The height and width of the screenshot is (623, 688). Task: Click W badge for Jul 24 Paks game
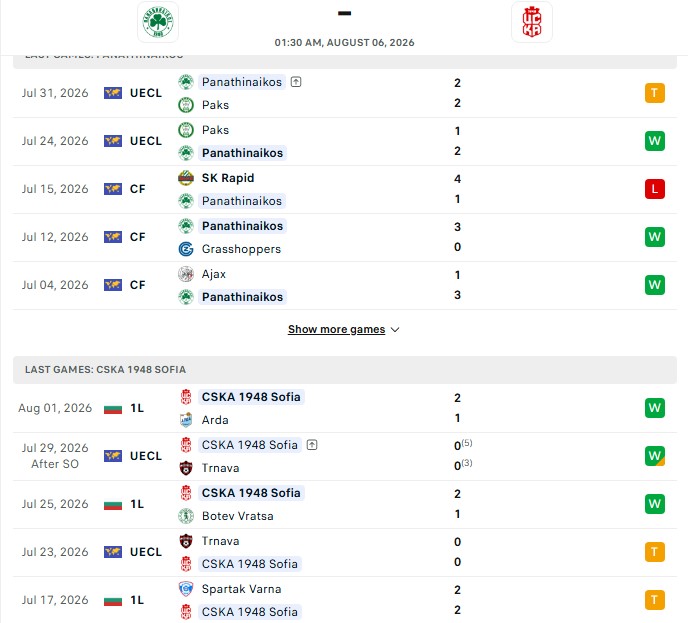coord(655,141)
